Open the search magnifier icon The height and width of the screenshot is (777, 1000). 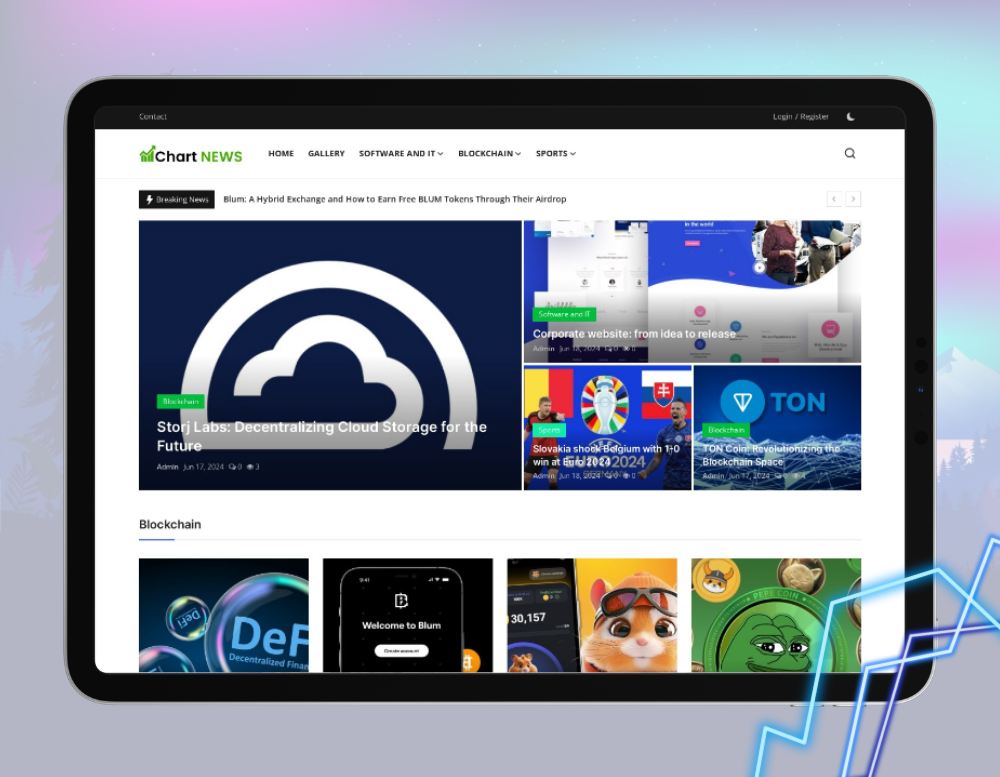click(x=849, y=153)
